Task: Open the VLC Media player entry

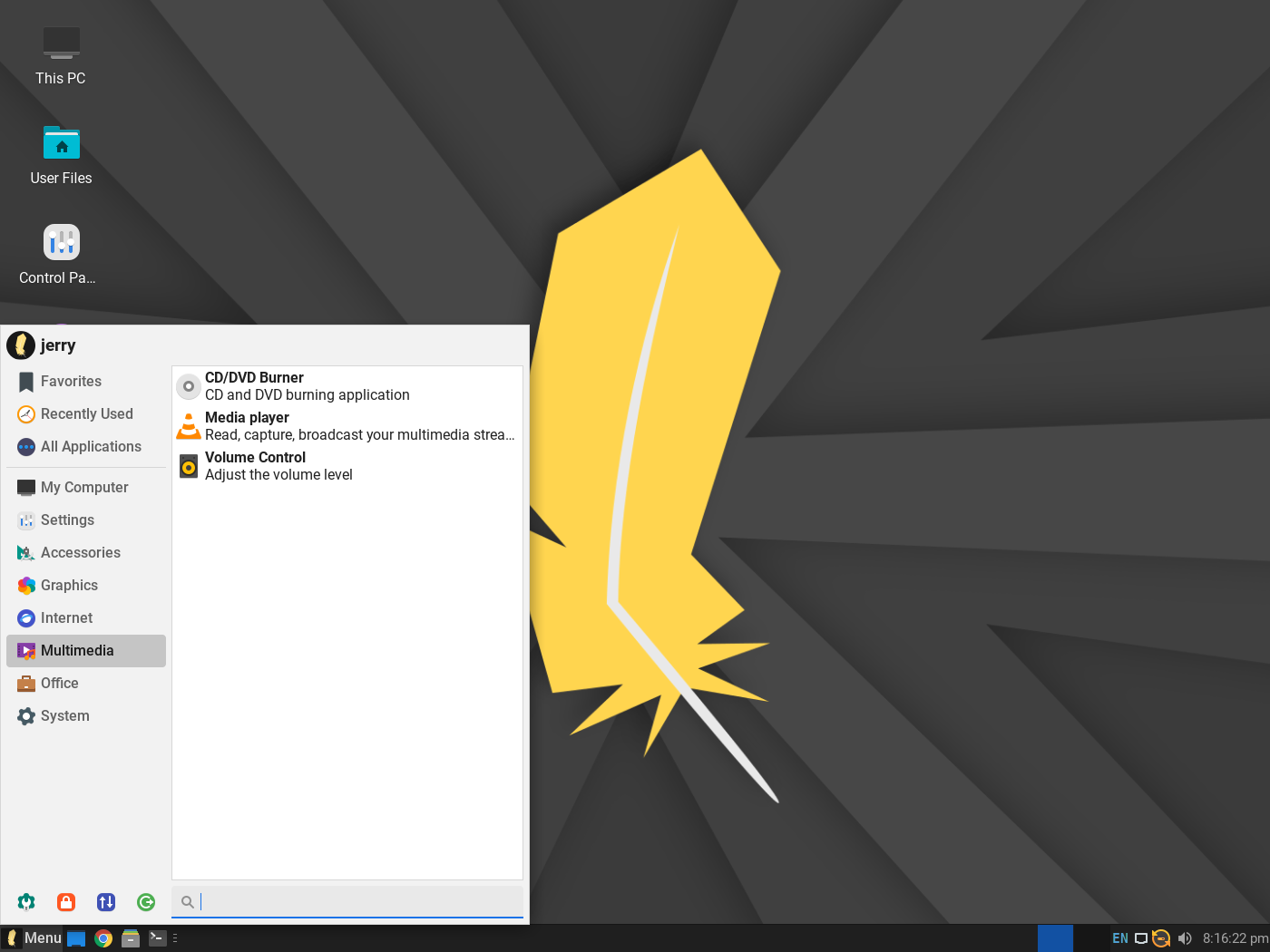Action: (347, 426)
